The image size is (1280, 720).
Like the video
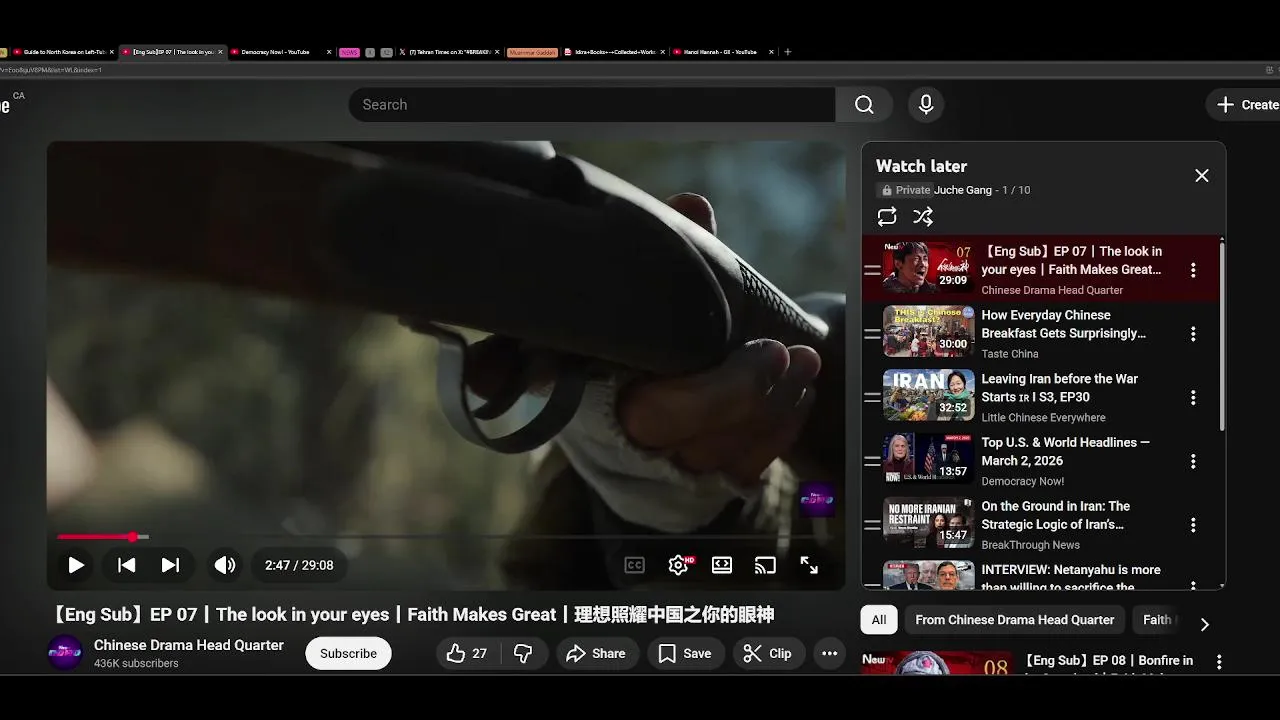(467, 654)
